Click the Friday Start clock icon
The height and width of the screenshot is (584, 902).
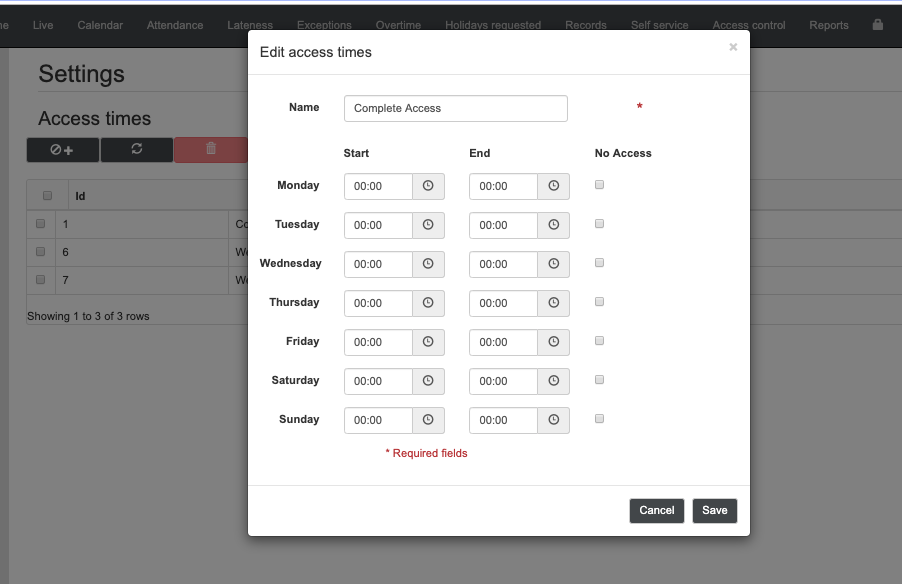[428, 342]
